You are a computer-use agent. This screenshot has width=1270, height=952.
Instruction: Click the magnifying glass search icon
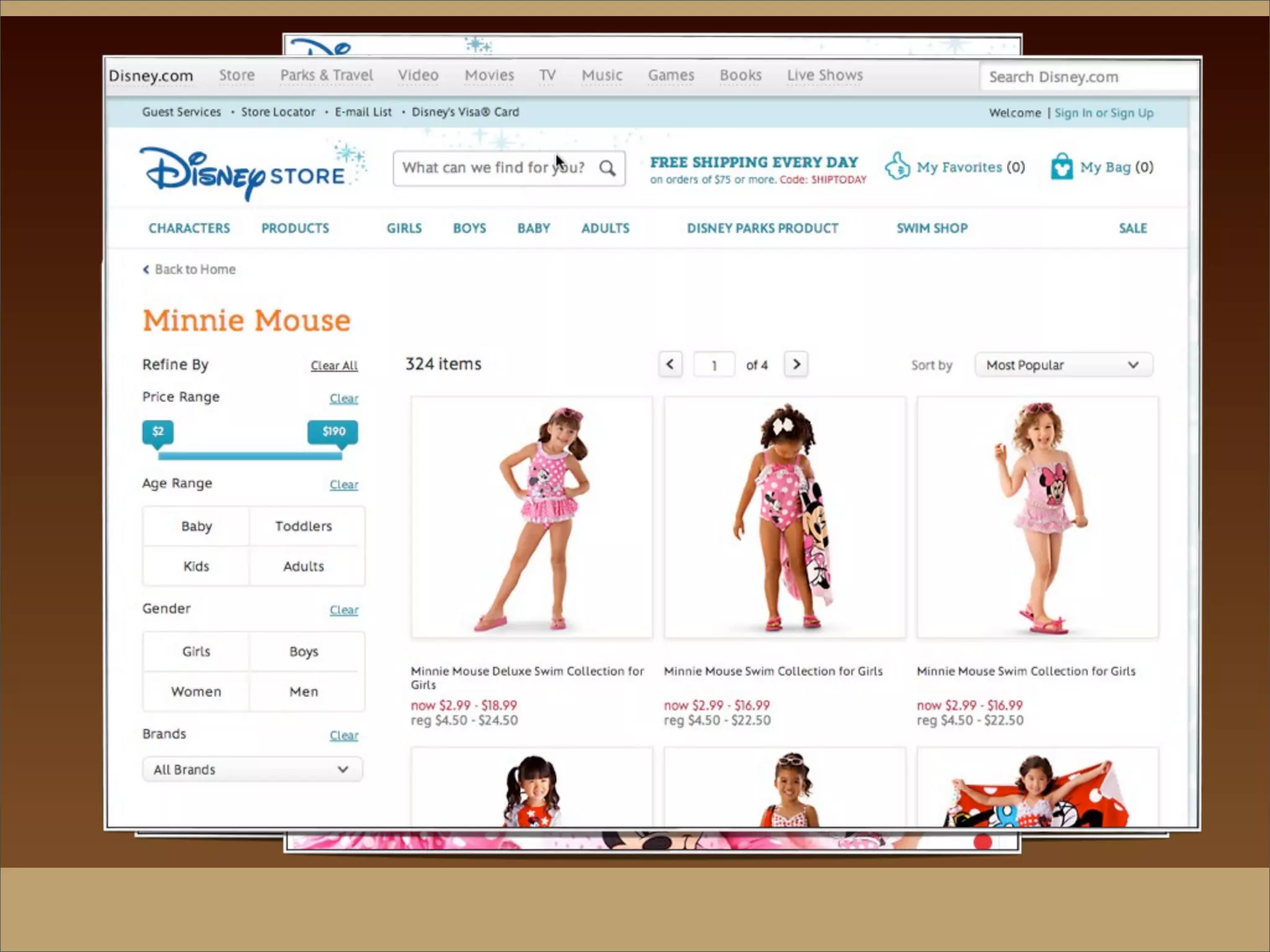tap(607, 168)
